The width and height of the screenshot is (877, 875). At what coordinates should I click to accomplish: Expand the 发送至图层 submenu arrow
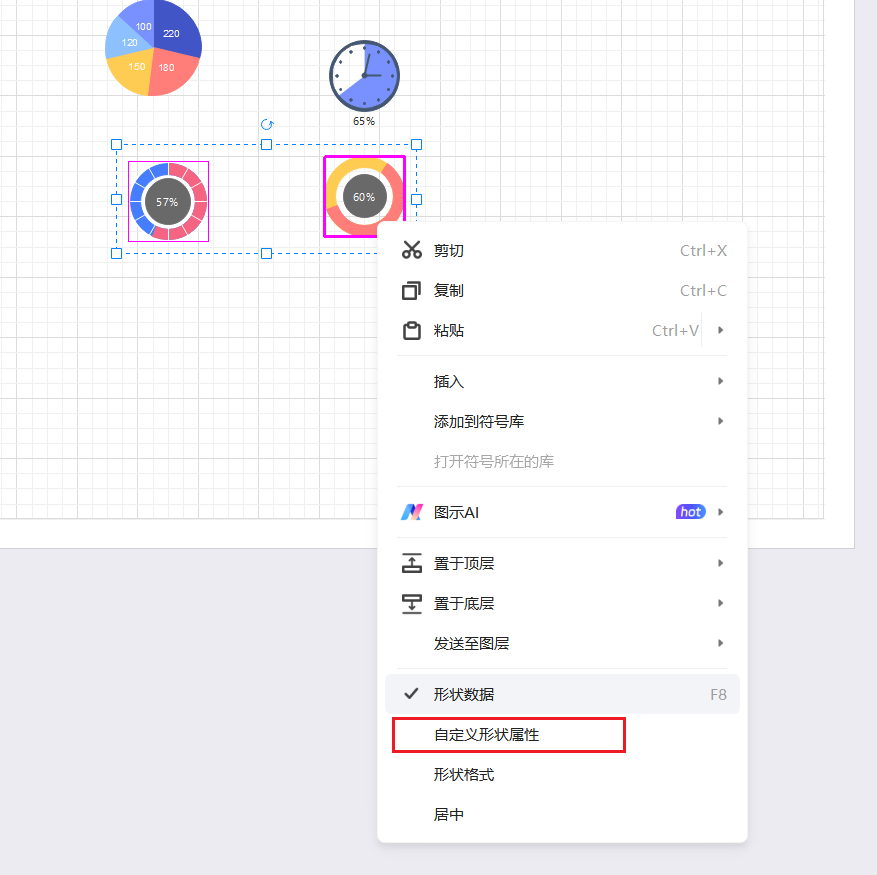(720, 643)
